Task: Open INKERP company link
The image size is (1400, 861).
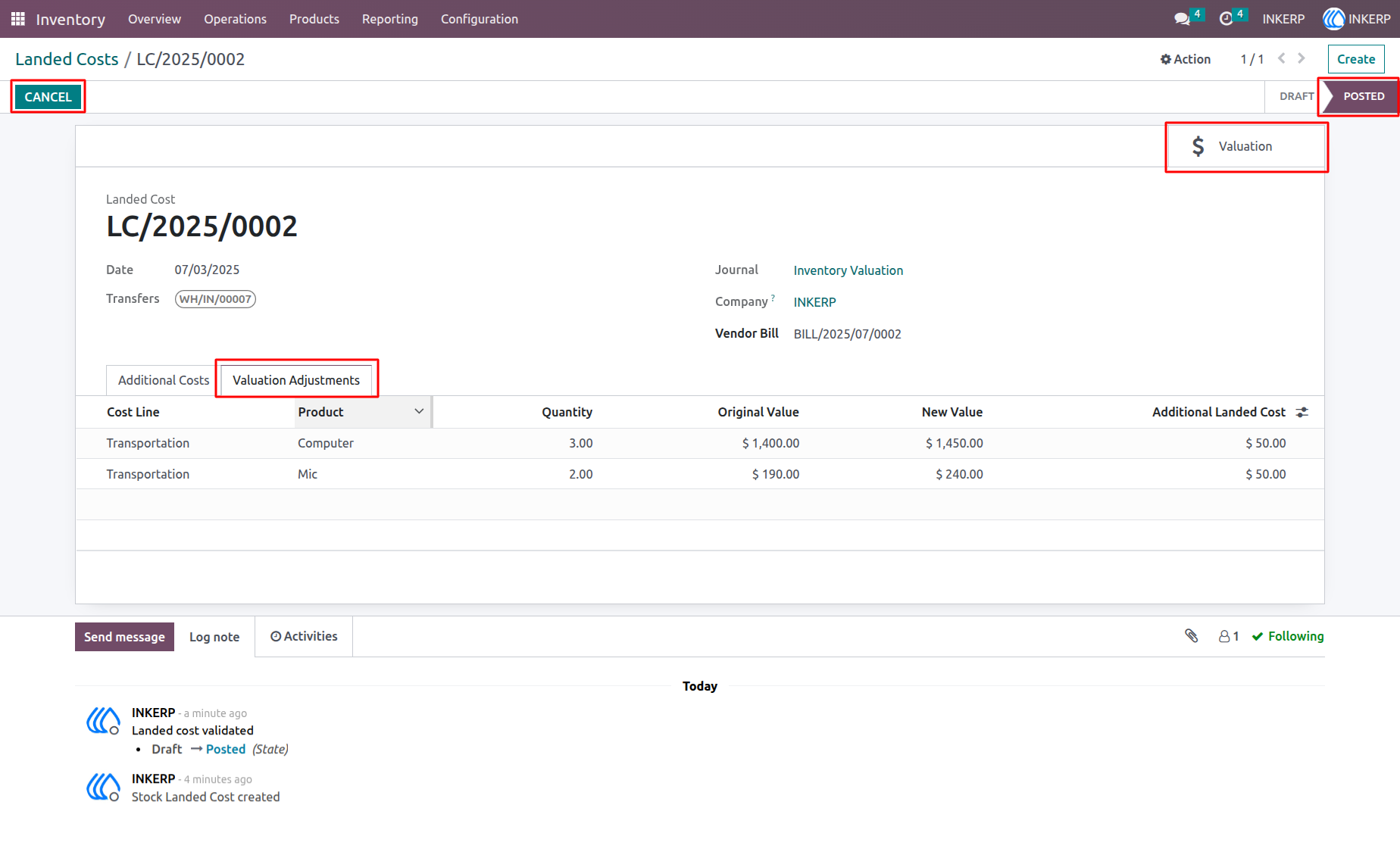Action: 815,302
